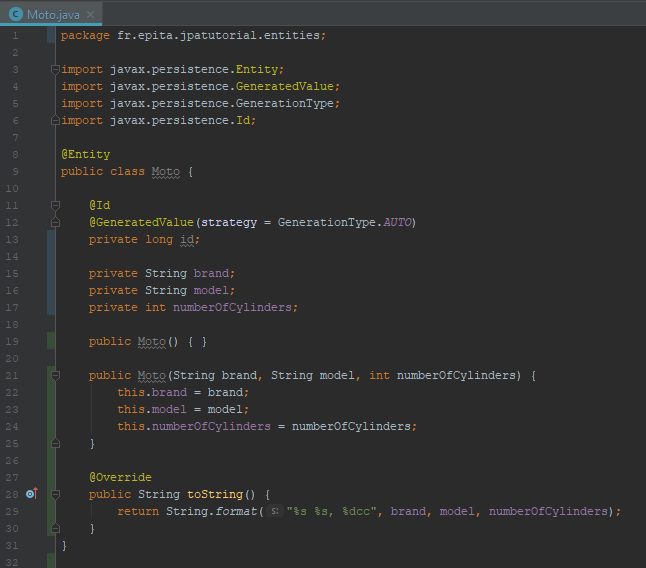646x568 pixels.
Task: Click the 'id' field name on line 13
Action: [x=187, y=239]
